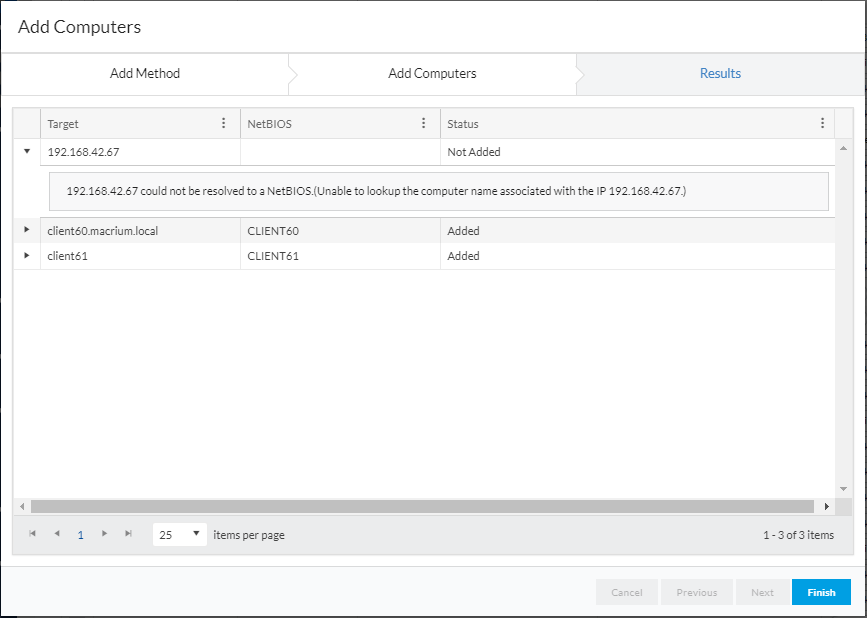Go to the first page

[33, 533]
